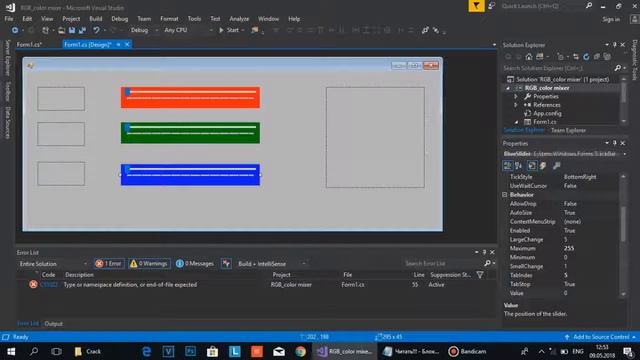The image size is (640, 360).
Task: Switch to the Form1.cs code tab
Action: (x=29, y=44)
